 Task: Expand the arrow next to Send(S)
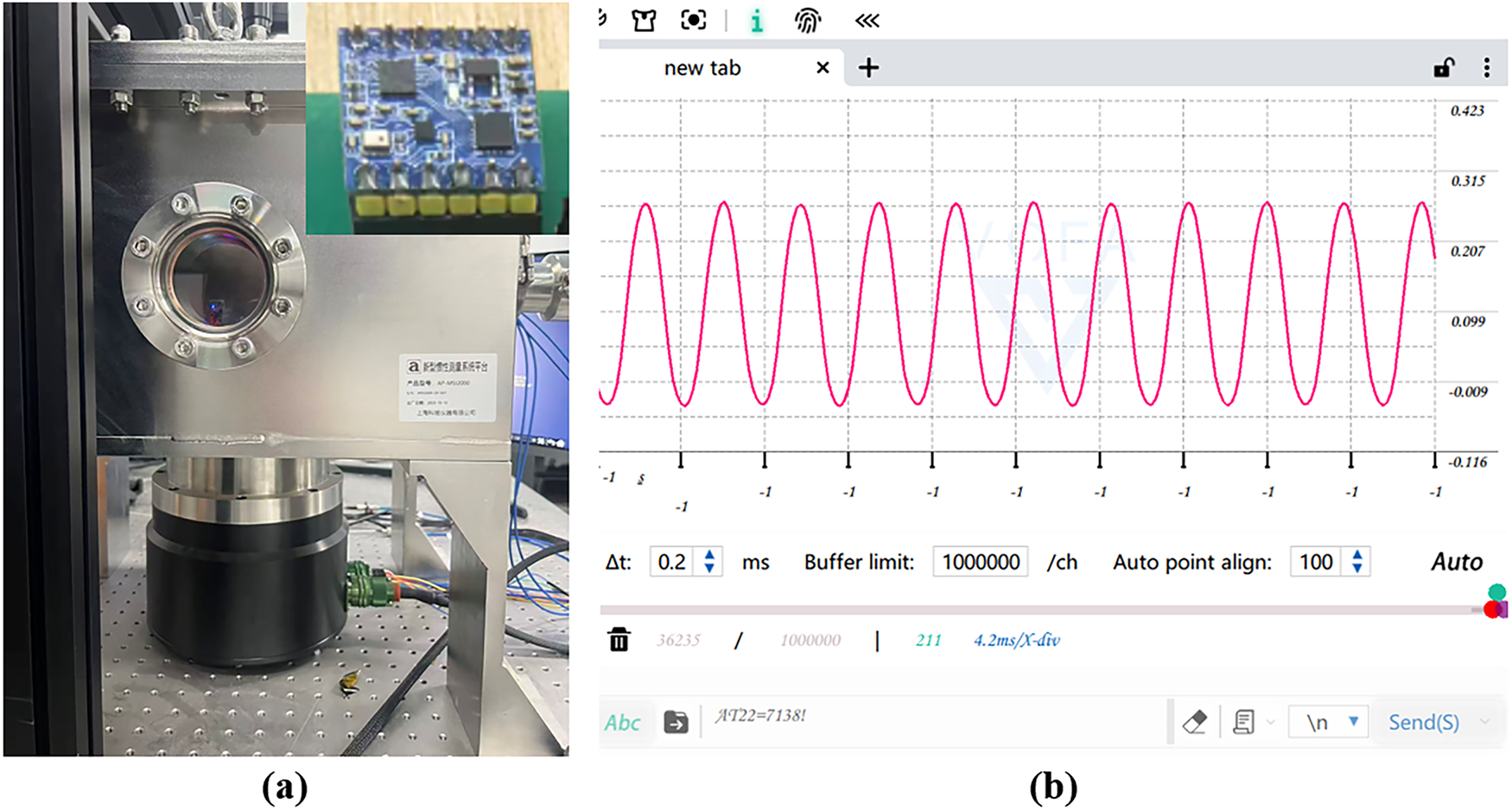[1485, 722]
